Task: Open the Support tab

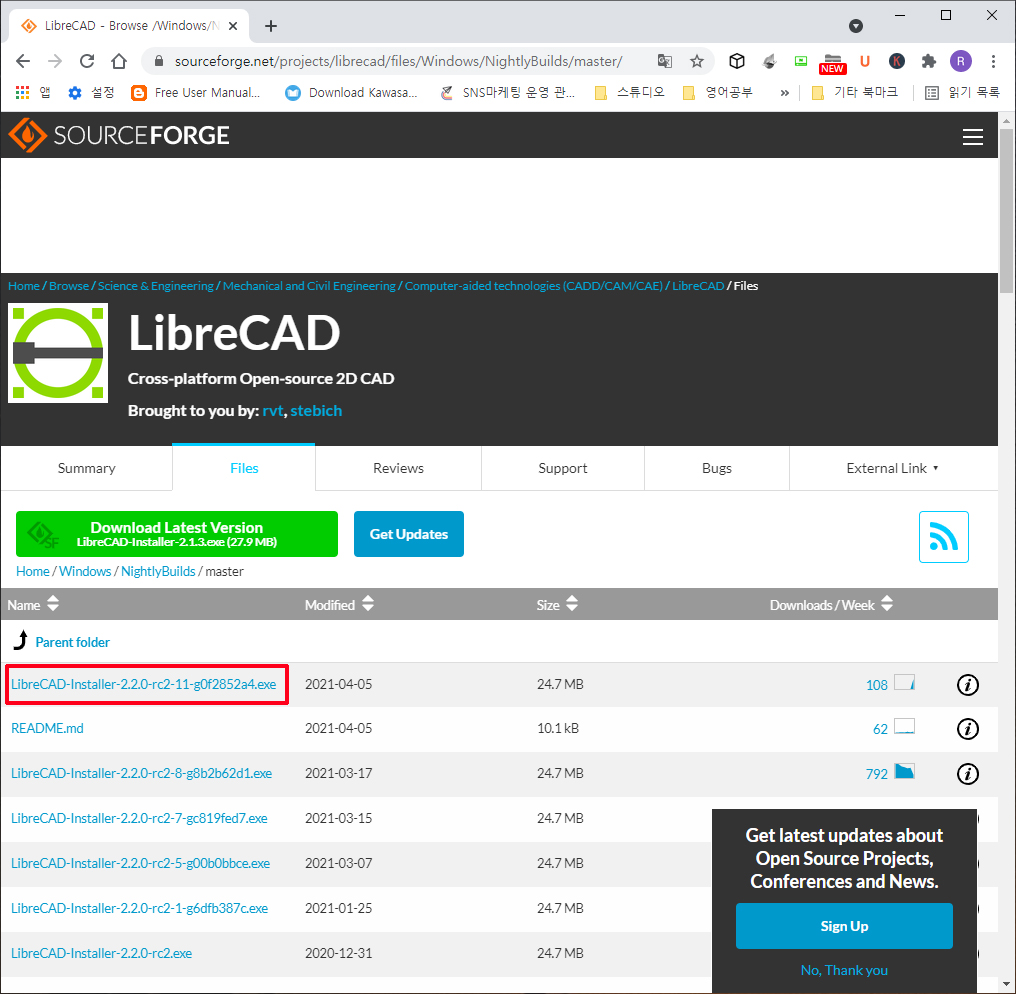Action: point(562,468)
